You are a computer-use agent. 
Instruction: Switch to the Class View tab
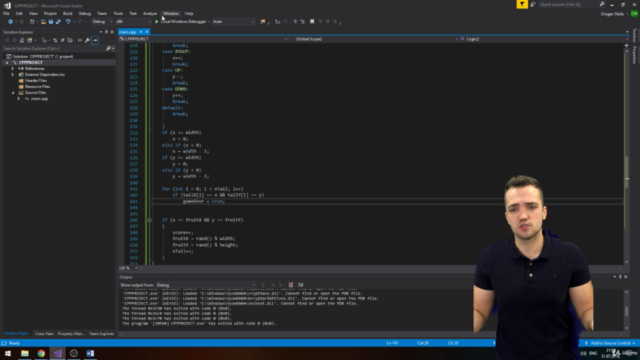[x=44, y=334]
